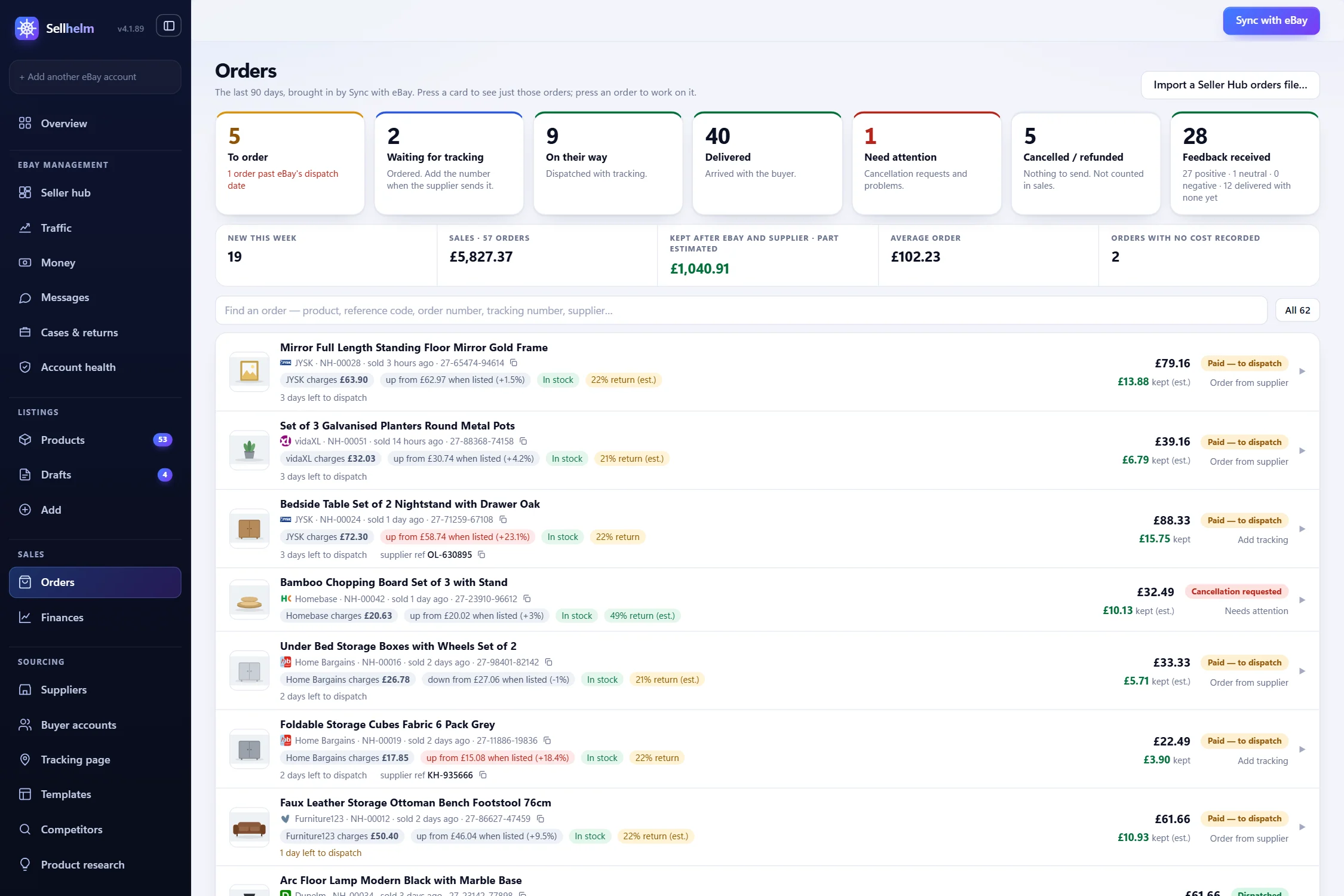The width and height of the screenshot is (1344, 896).
Task: Open the Products listing page
Action: point(95,440)
